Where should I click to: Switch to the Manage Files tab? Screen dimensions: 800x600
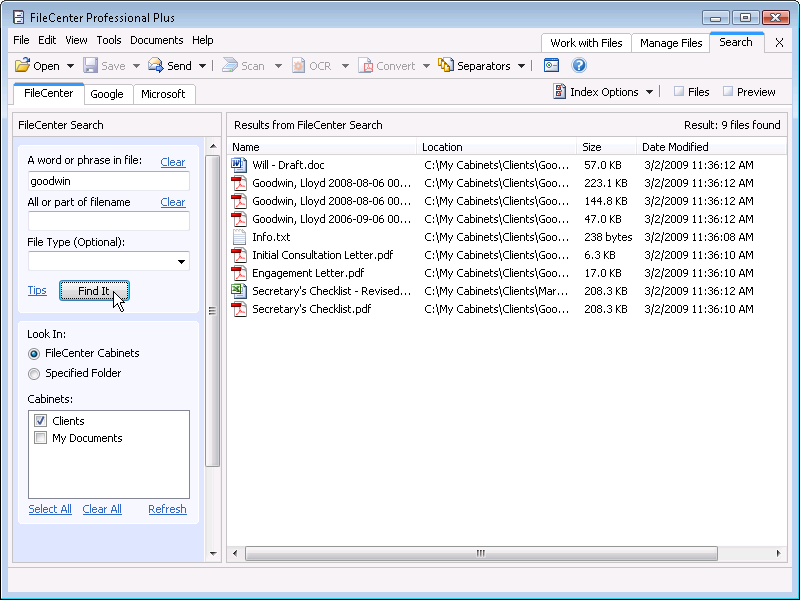(x=671, y=43)
